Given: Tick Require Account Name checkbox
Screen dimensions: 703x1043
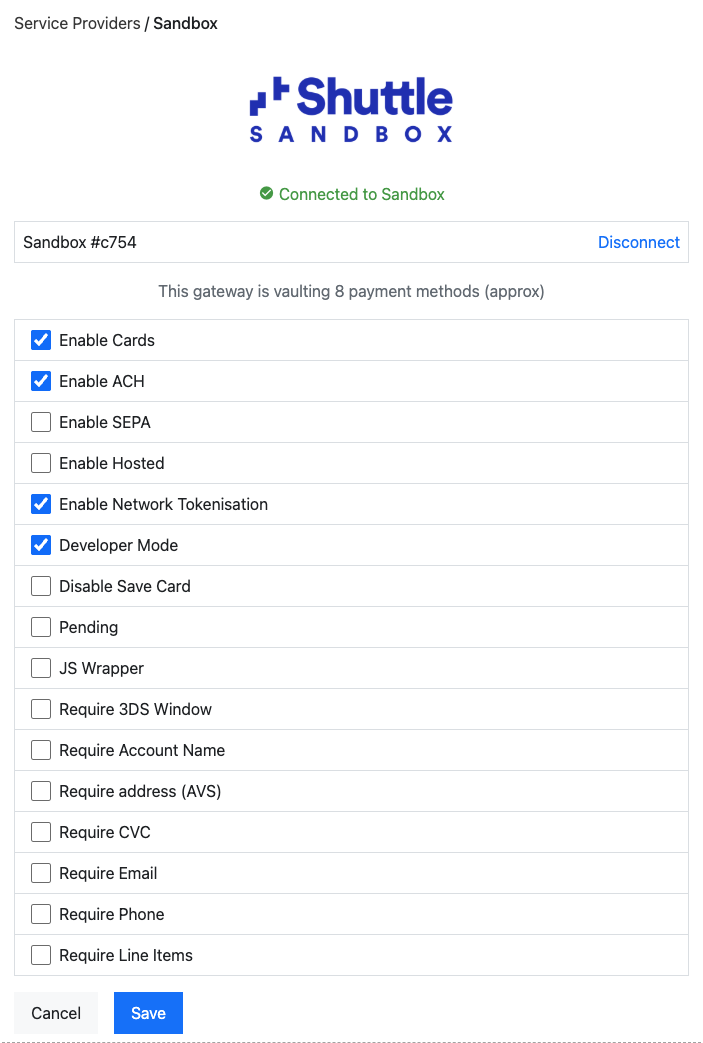Looking at the screenshot, I should point(41,750).
